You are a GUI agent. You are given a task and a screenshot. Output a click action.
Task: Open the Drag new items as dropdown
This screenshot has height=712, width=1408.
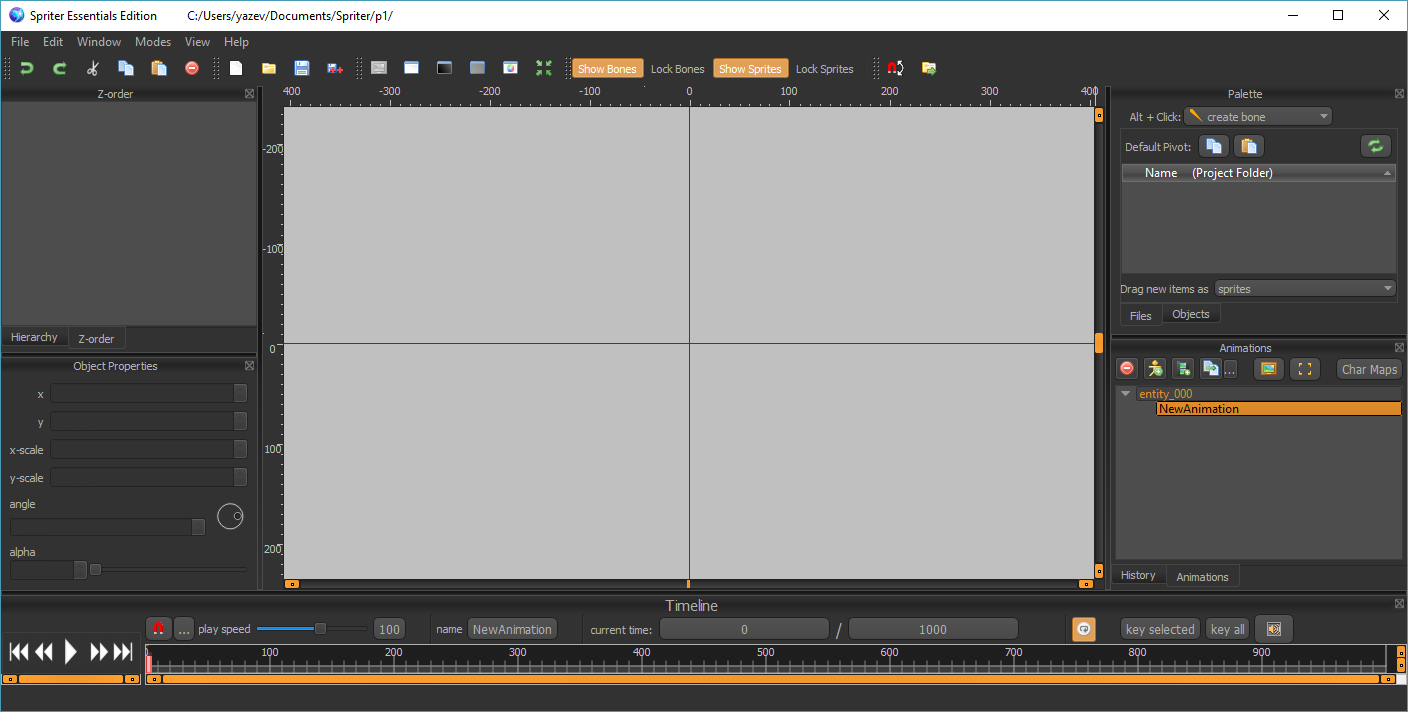(x=1304, y=289)
